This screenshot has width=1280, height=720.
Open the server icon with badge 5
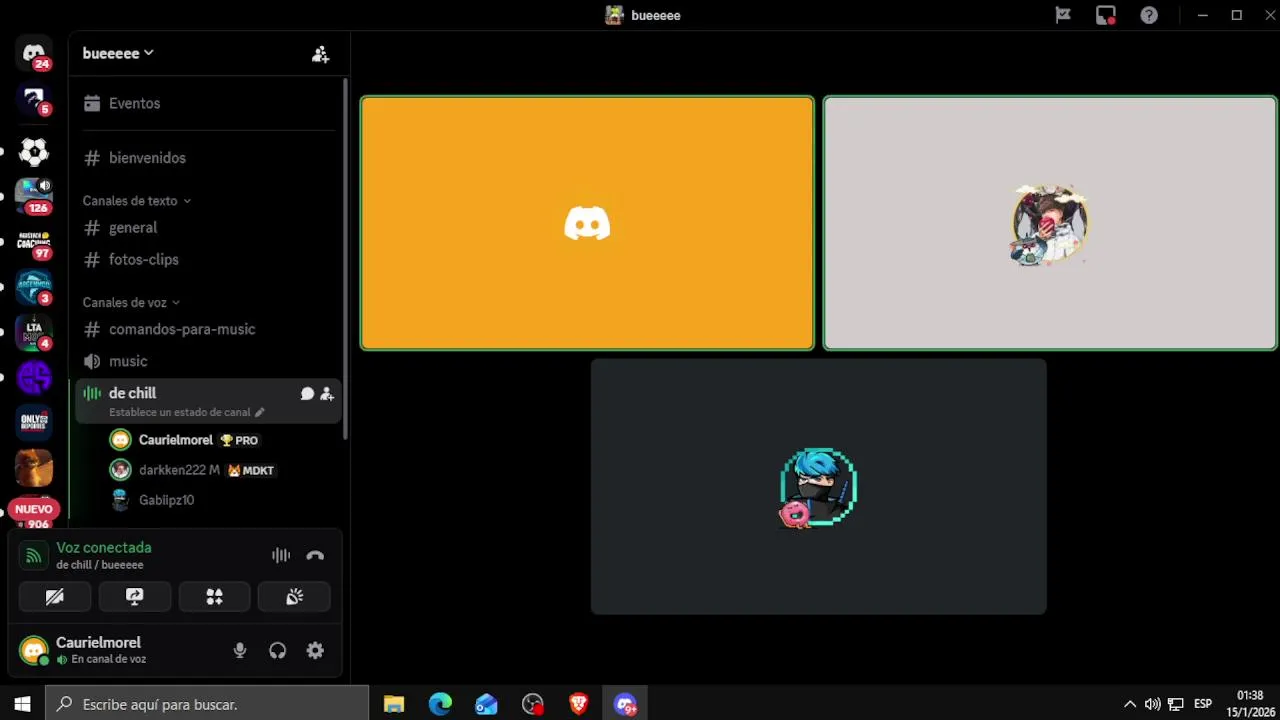coord(34,100)
